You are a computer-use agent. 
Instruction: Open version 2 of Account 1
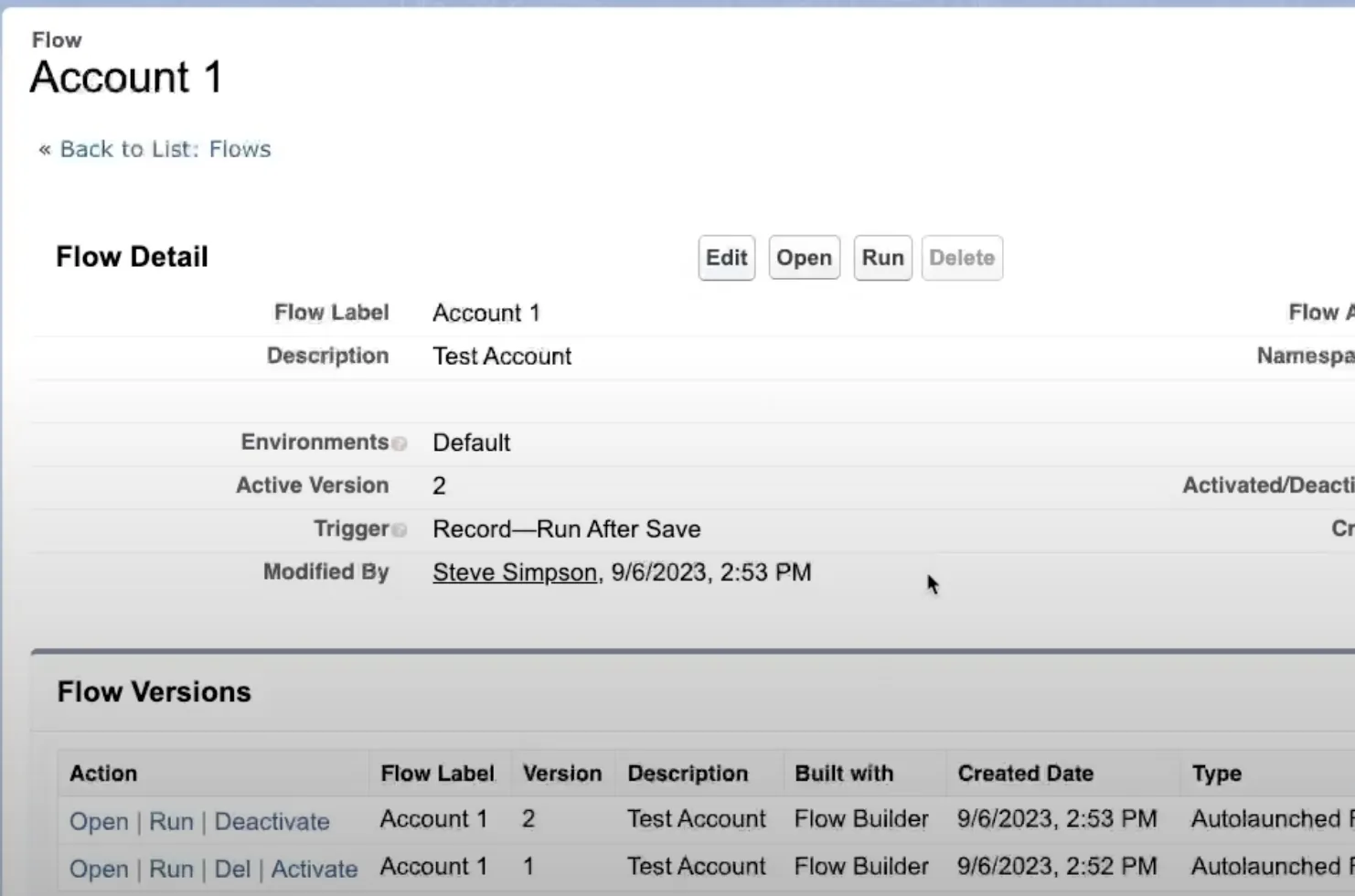99,821
